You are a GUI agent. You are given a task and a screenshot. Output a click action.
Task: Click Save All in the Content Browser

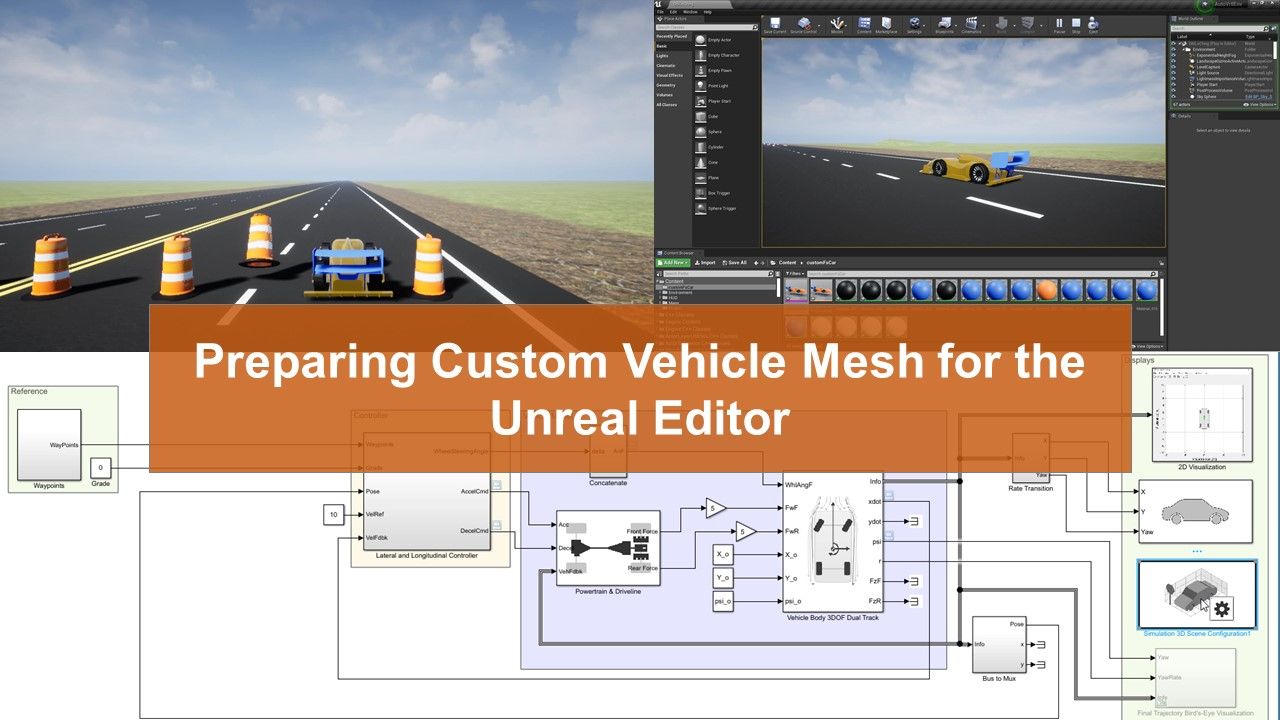click(x=735, y=263)
